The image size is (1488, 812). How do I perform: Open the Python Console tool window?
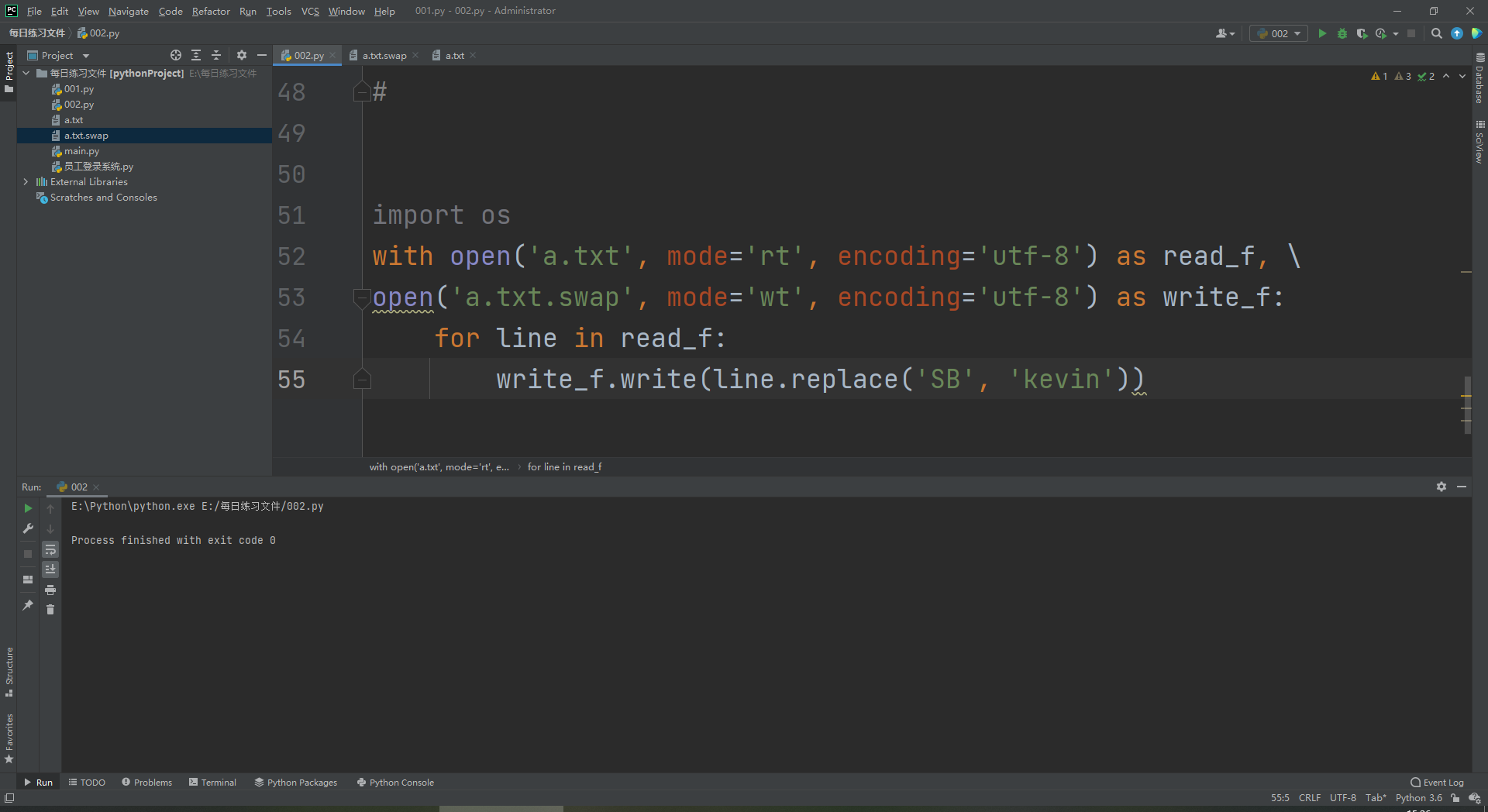395,783
